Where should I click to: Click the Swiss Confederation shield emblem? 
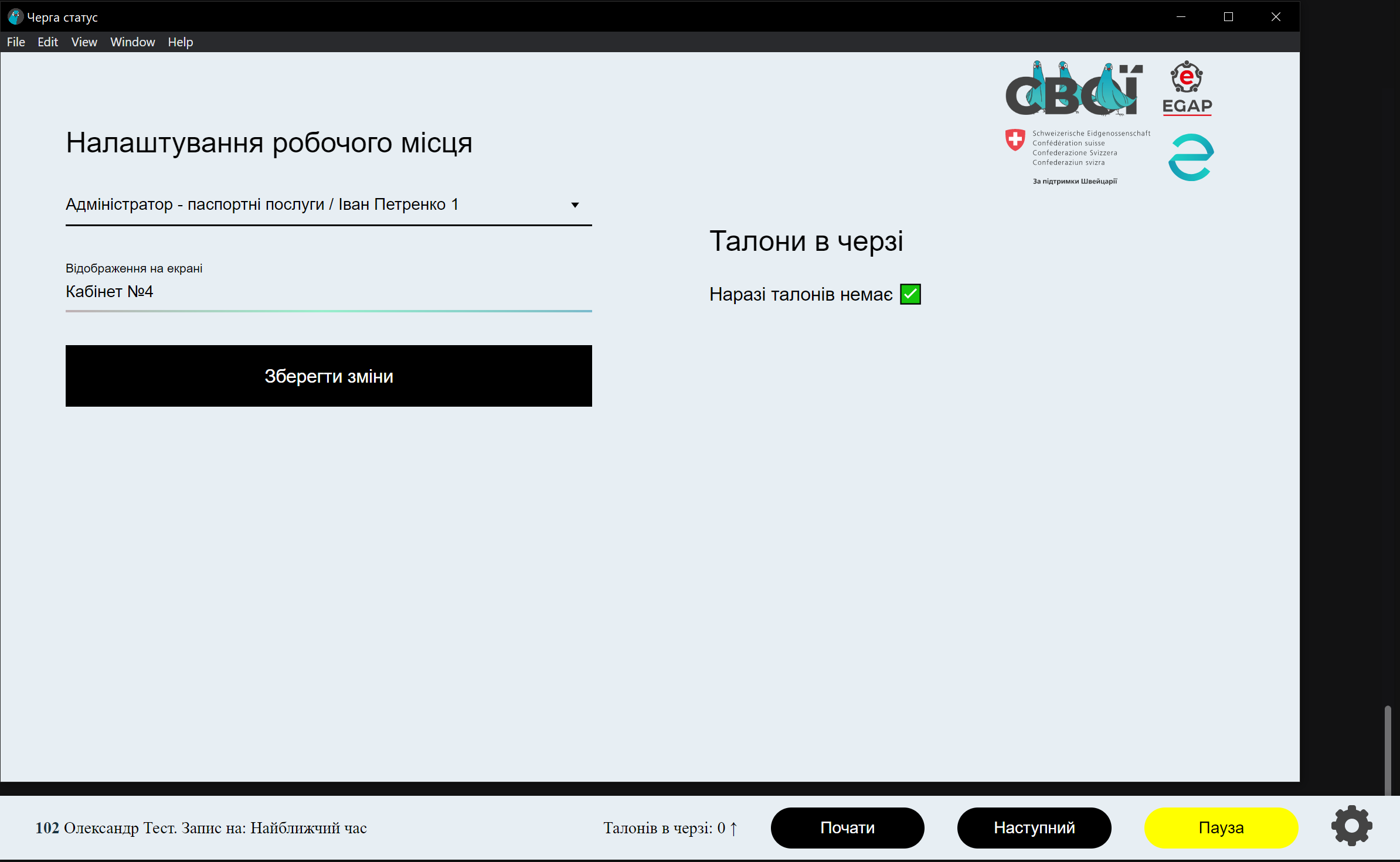(x=1015, y=140)
